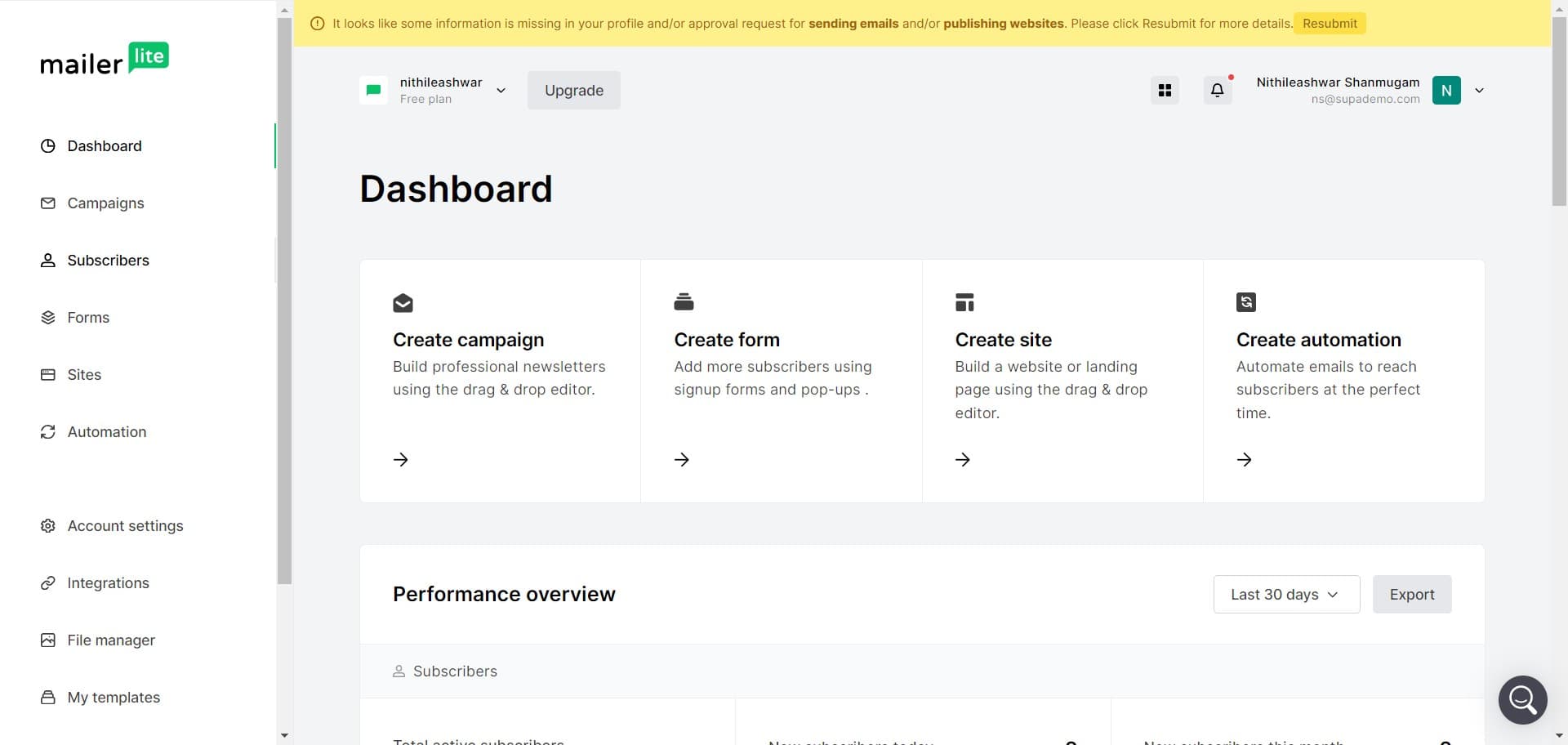Open Create campaign via its arrow link
Screen dimensions: 1568x745
pyautogui.click(x=400, y=459)
